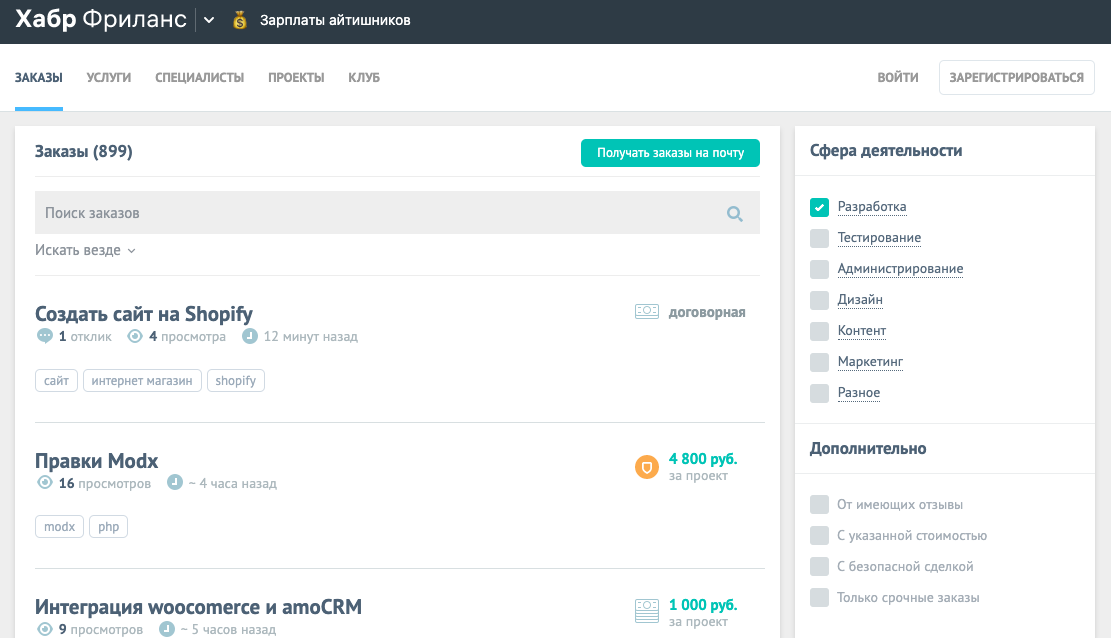The height and width of the screenshot is (638, 1111).
Task: Click the php tag
Action: click(x=108, y=527)
